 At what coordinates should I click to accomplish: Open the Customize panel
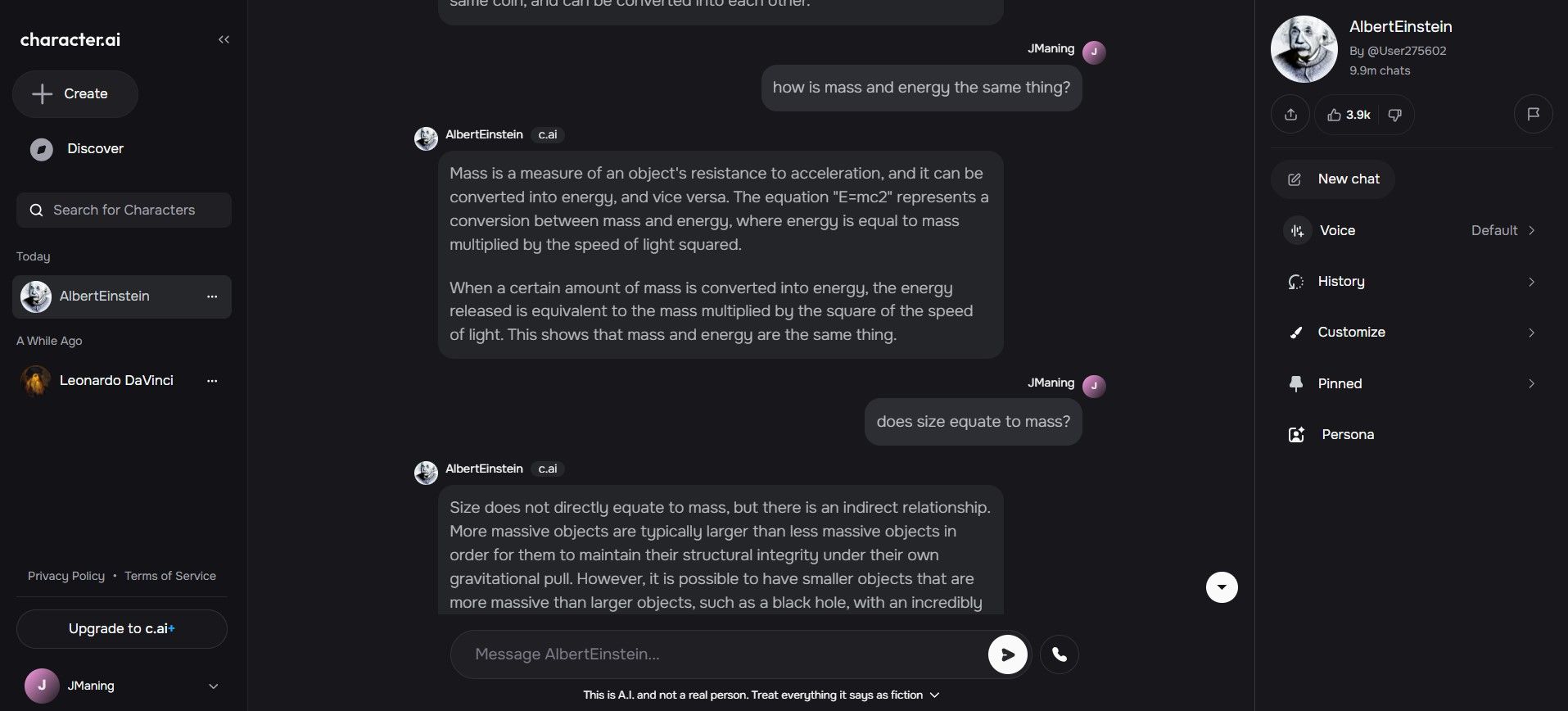point(1350,332)
